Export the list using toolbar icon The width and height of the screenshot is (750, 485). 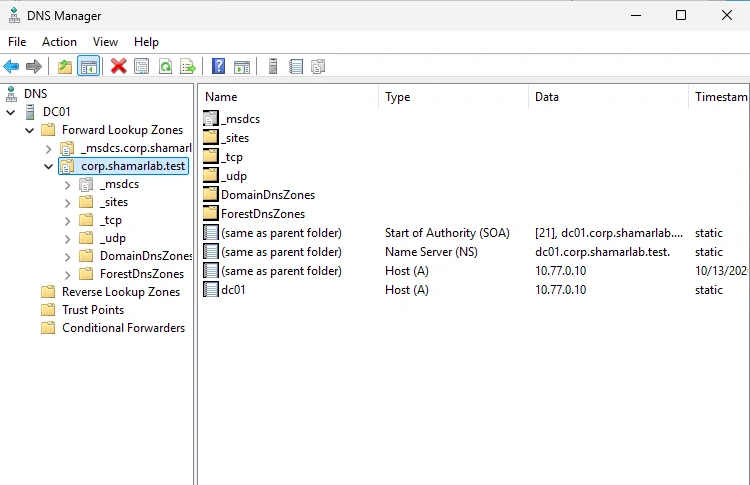(x=188, y=66)
